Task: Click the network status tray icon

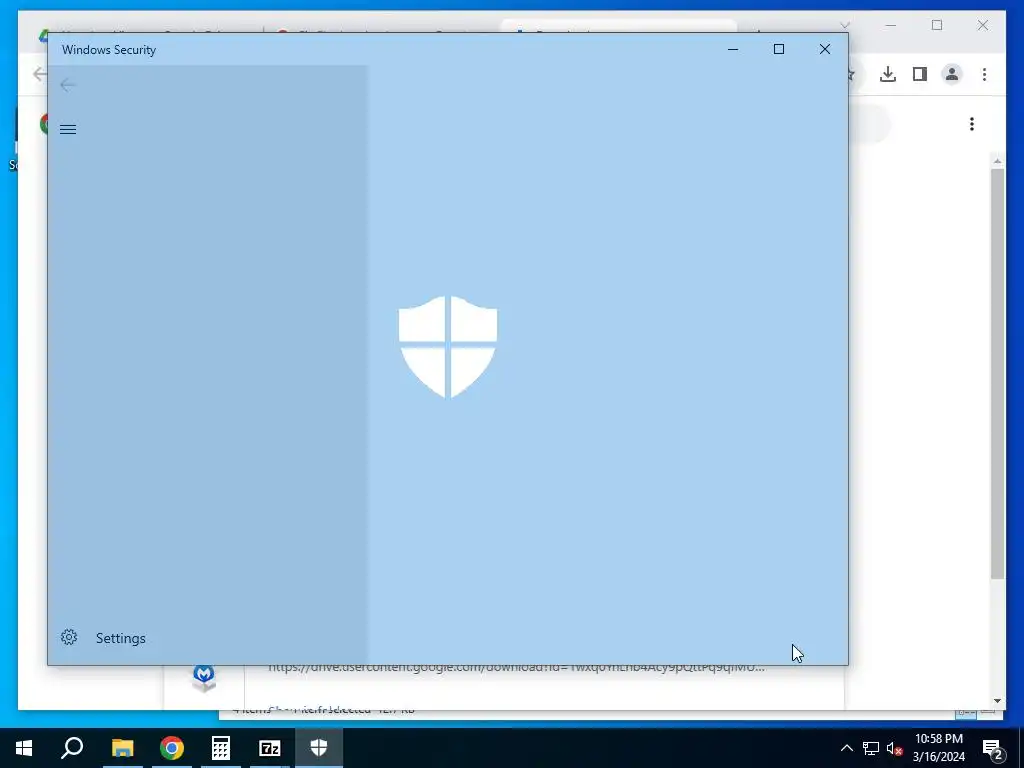Action: 871,748
